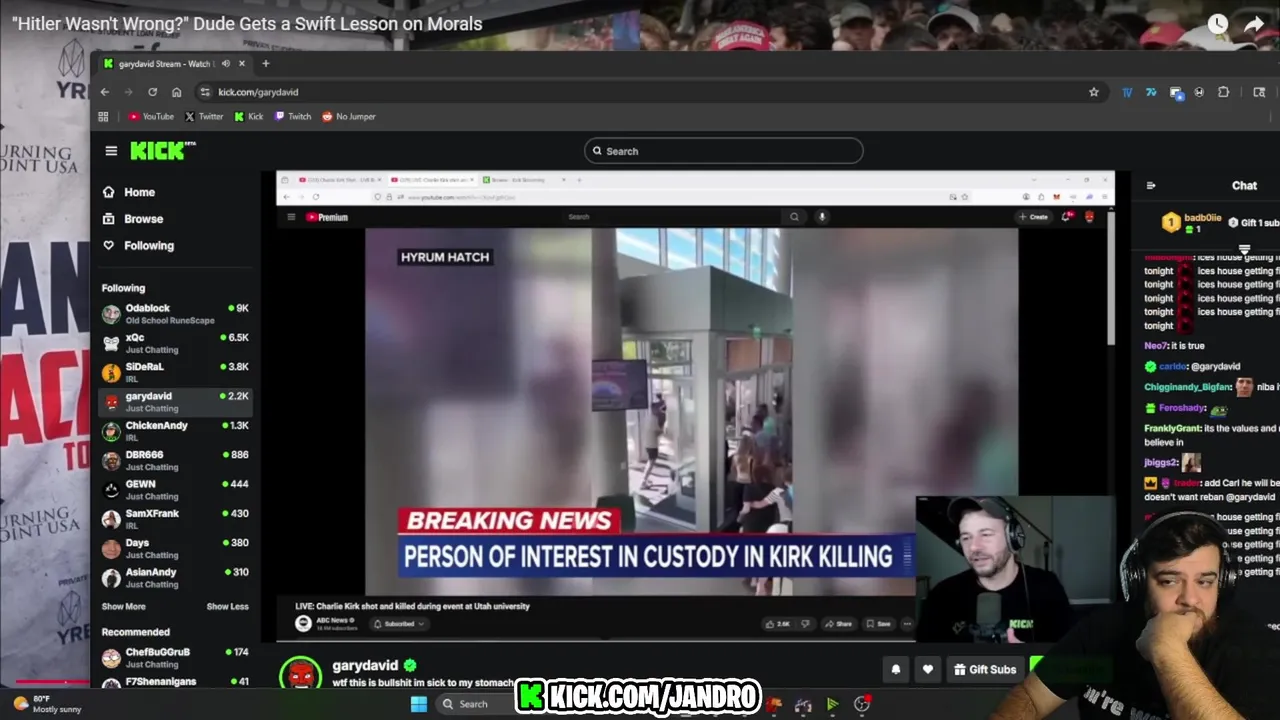Viewport: 1280px width, 720px height.
Task: Follow garydavid with the heart button
Action: click(928, 670)
